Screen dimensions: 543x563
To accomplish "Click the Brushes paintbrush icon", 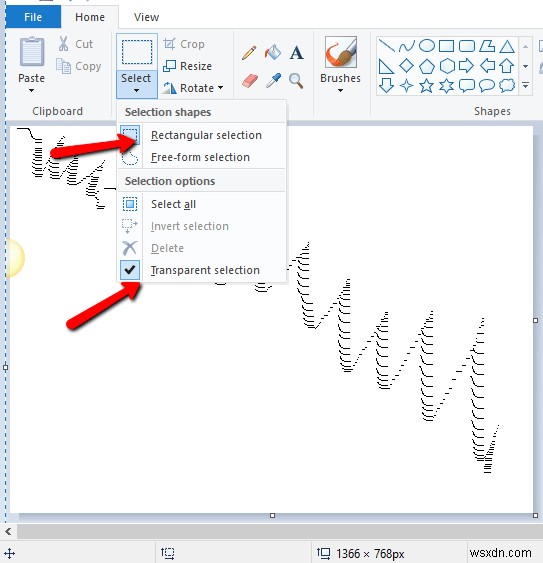I will pos(340,52).
